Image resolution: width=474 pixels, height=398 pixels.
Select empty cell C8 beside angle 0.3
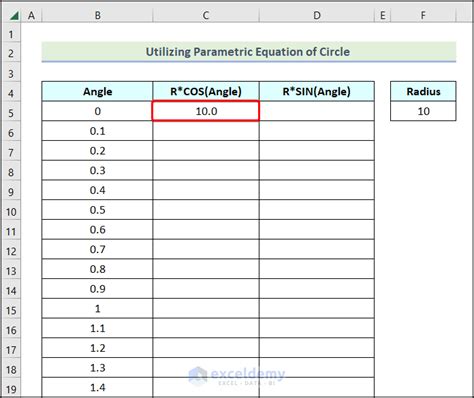click(206, 170)
